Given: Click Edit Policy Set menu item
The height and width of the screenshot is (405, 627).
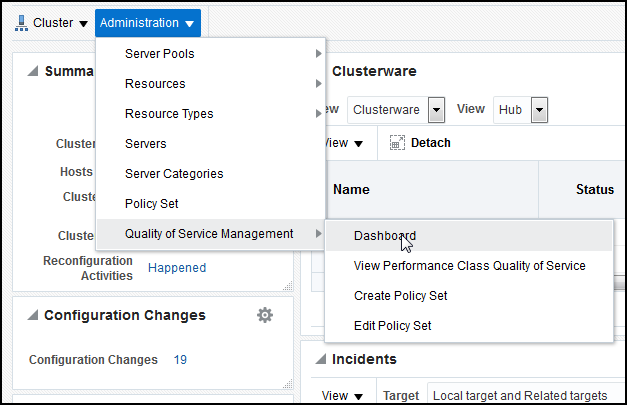Looking at the screenshot, I should point(393,326).
